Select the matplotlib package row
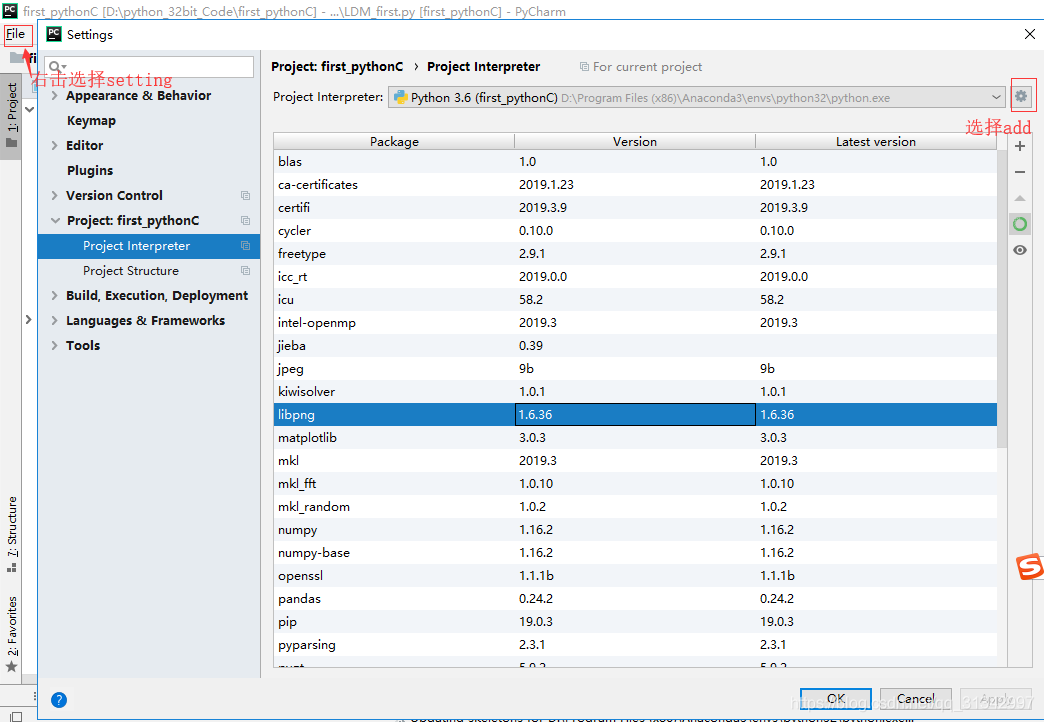1044x722 pixels. (635, 438)
